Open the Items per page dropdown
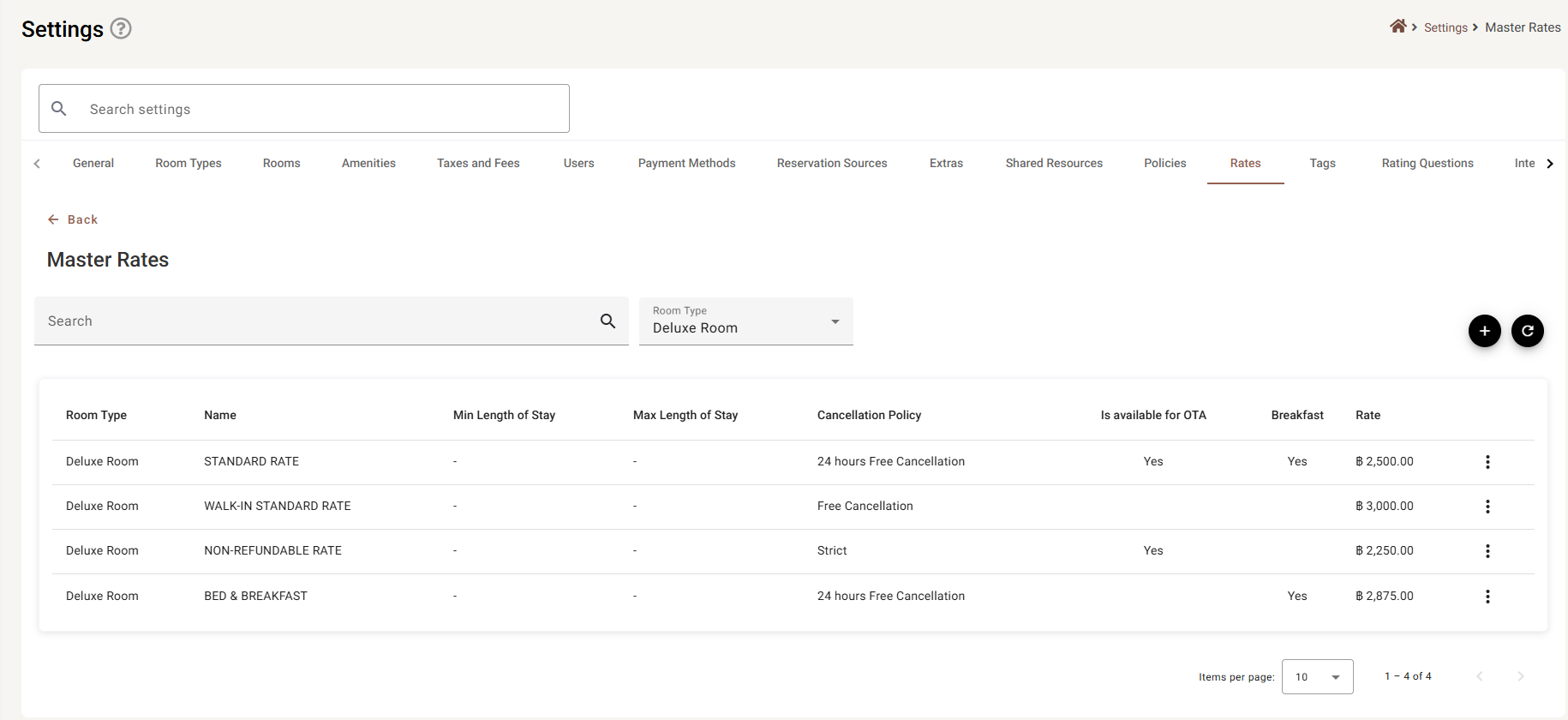Image resolution: width=1568 pixels, height=720 pixels. point(1317,676)
